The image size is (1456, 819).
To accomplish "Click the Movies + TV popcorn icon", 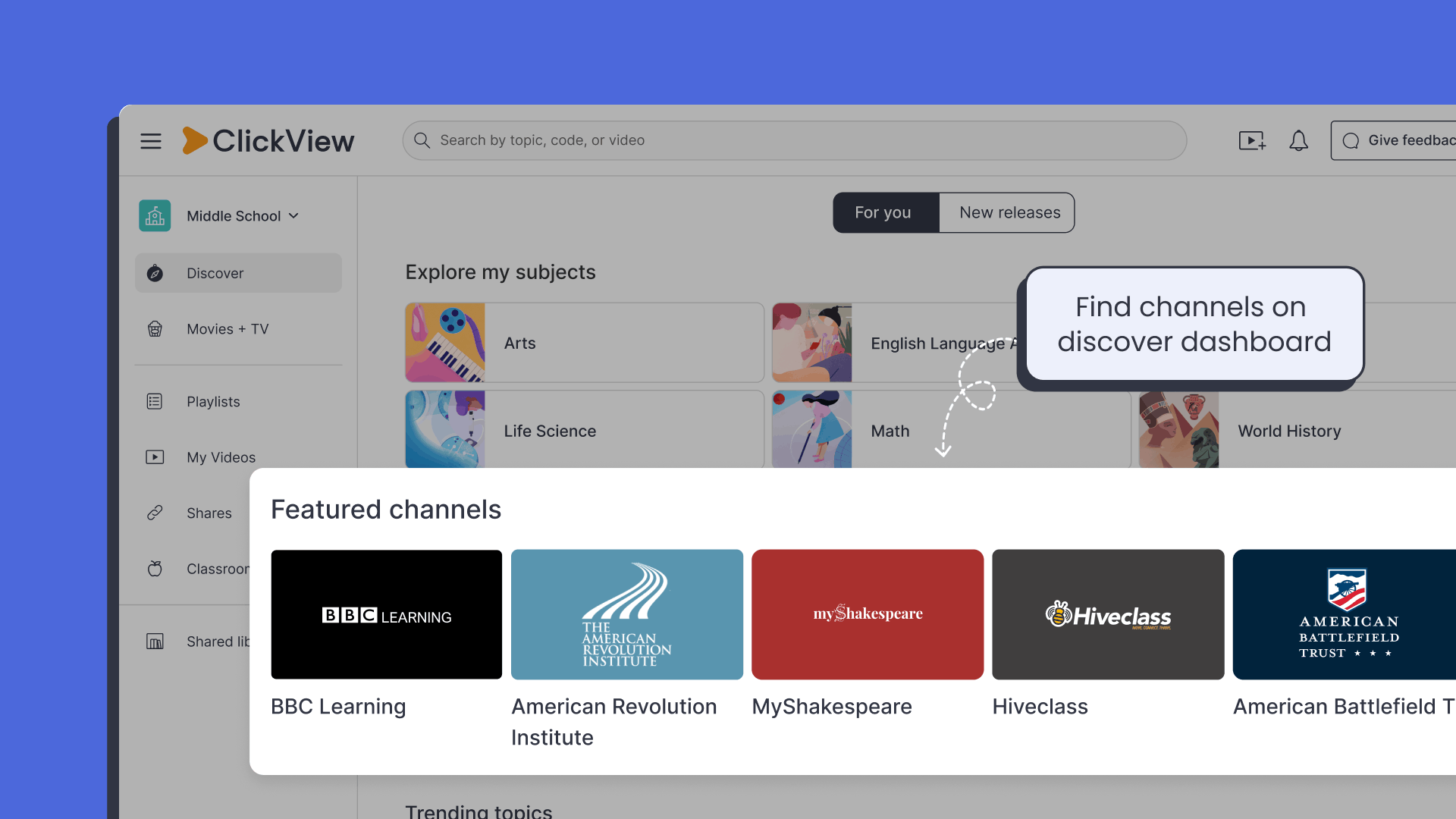I will pyautogui.click(x=155, y=329).
